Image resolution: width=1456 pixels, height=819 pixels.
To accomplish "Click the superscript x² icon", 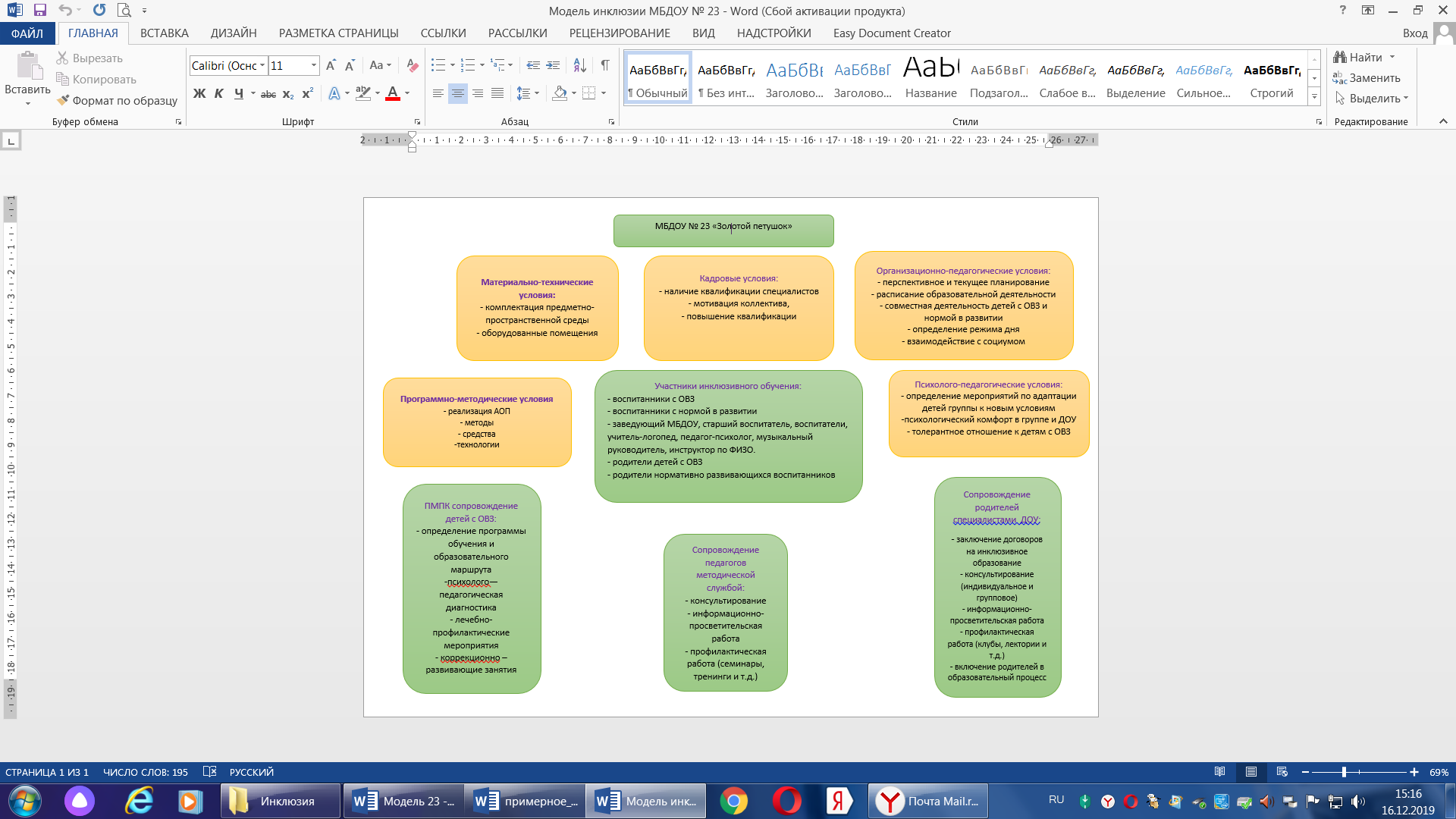I will click(307, 94).
